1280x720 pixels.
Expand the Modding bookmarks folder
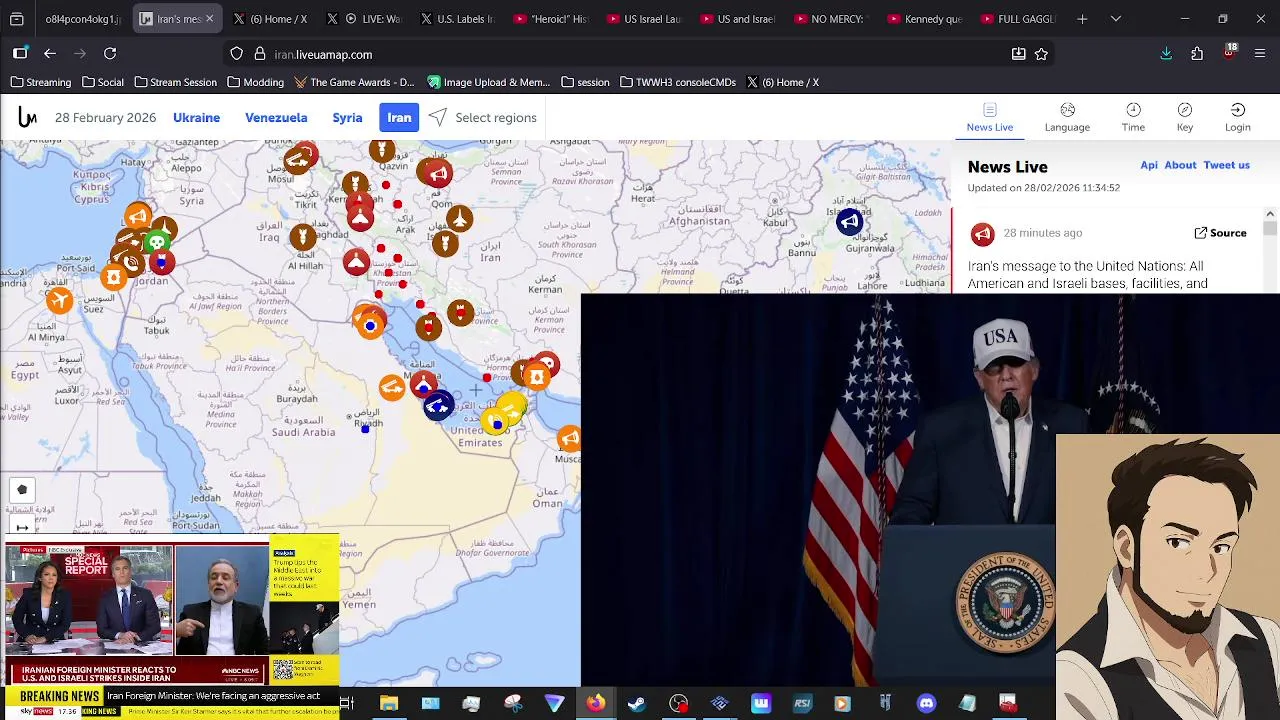pyautogui.click(x=255, y=82)
